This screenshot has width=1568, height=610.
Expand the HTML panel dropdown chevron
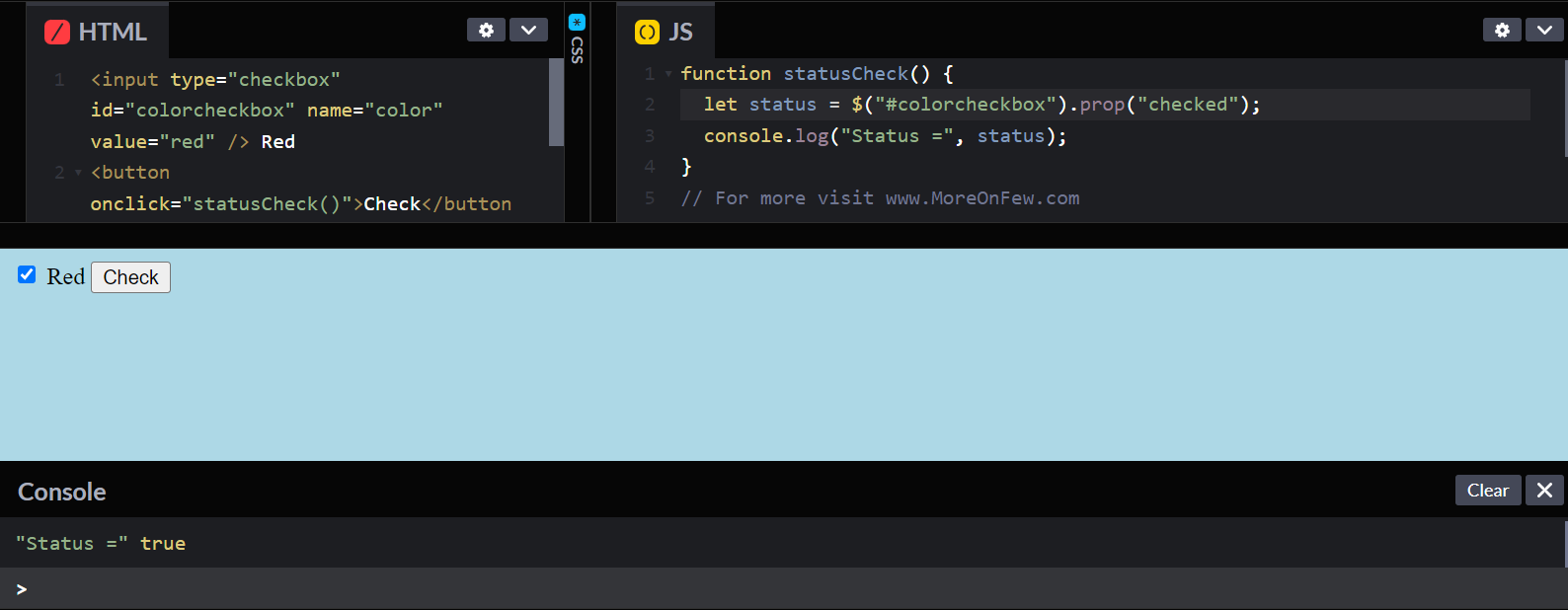click(x=528, y=30)
